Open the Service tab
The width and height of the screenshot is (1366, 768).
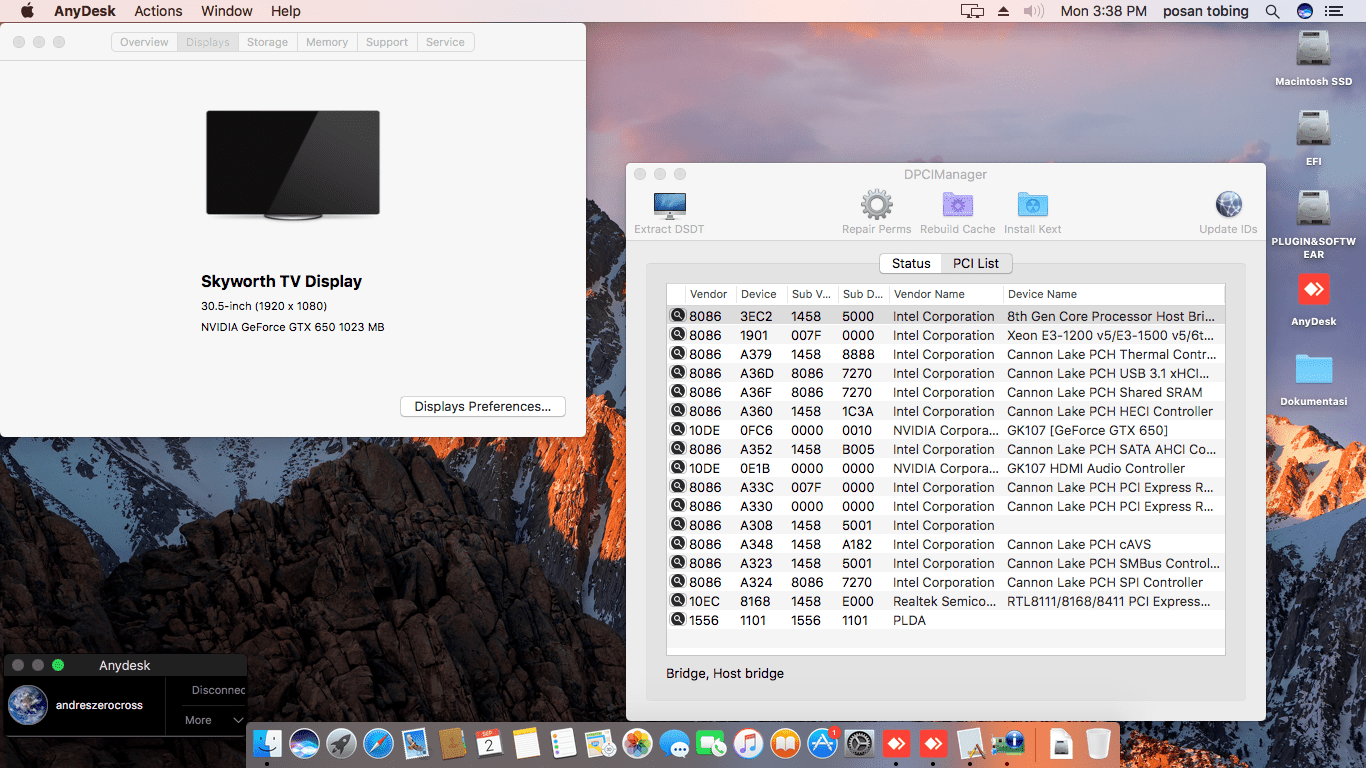point(445,42)
